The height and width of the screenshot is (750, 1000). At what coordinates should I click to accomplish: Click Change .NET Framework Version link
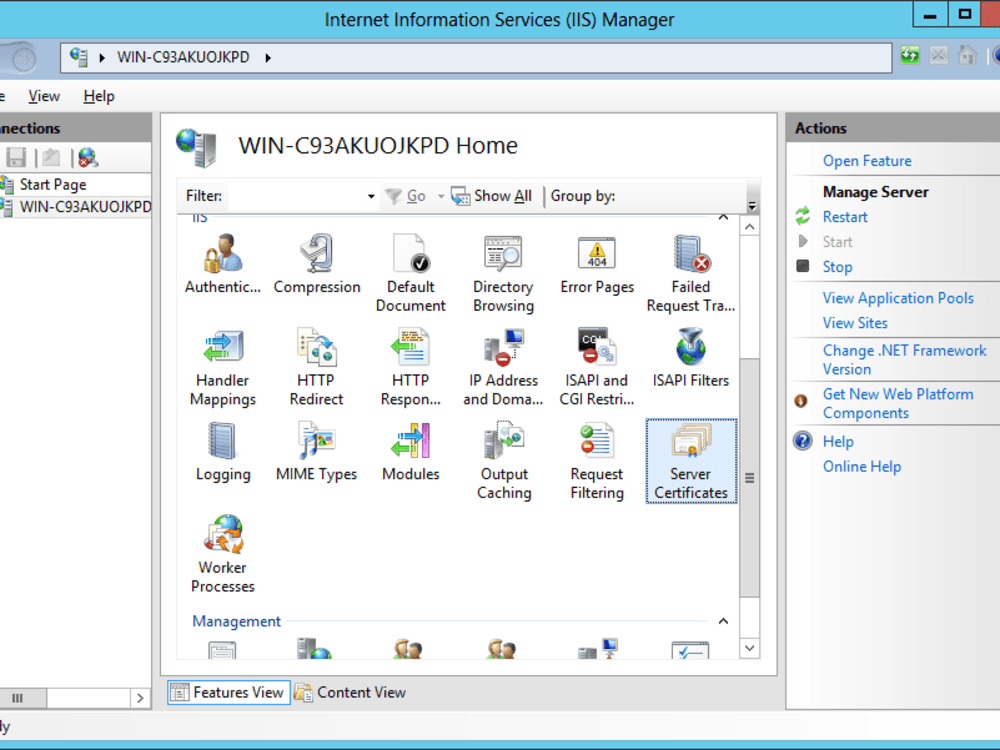coord(904,360)
